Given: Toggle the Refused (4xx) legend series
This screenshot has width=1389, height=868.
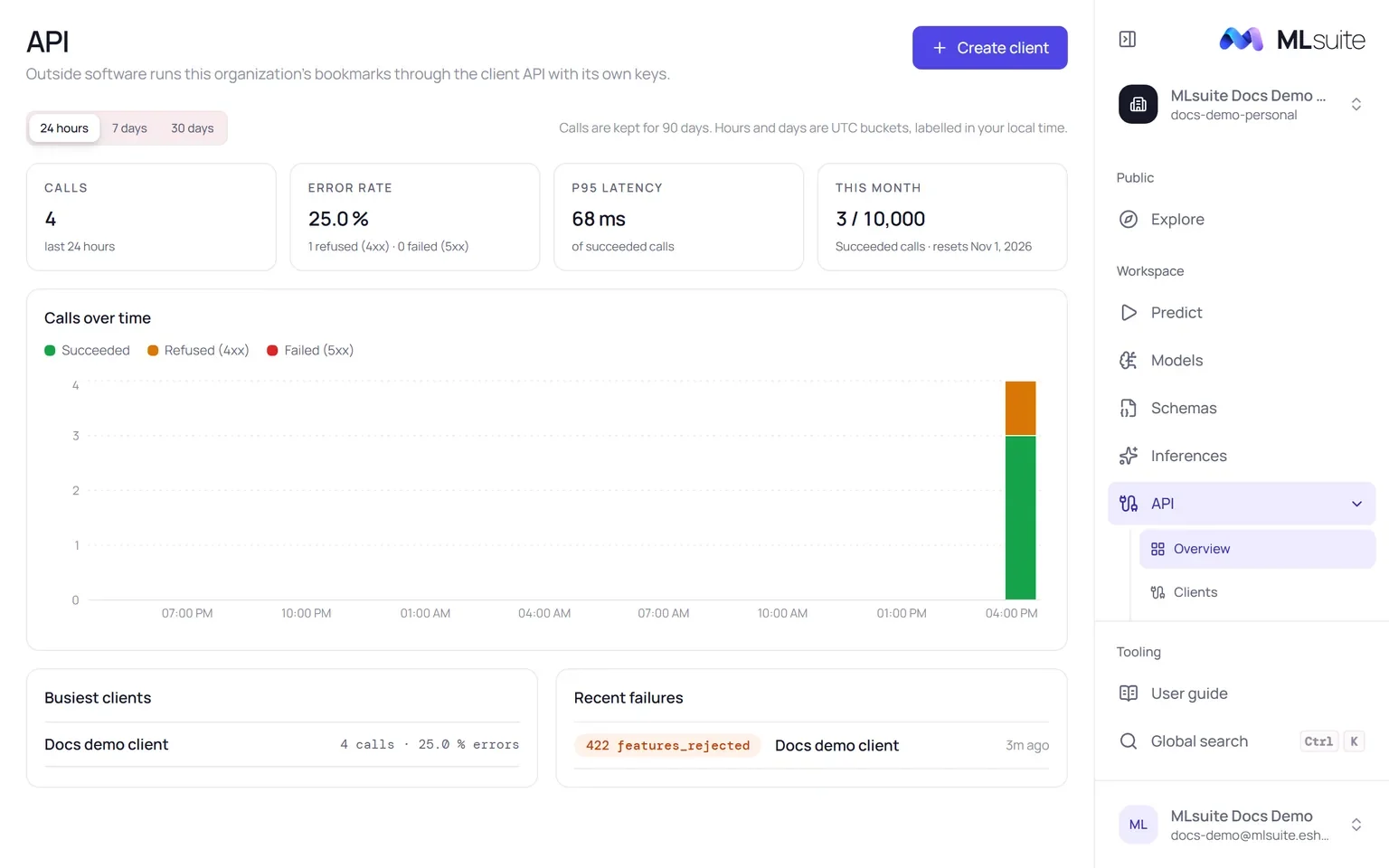Looking at the screenshot, I should (198, 350).
